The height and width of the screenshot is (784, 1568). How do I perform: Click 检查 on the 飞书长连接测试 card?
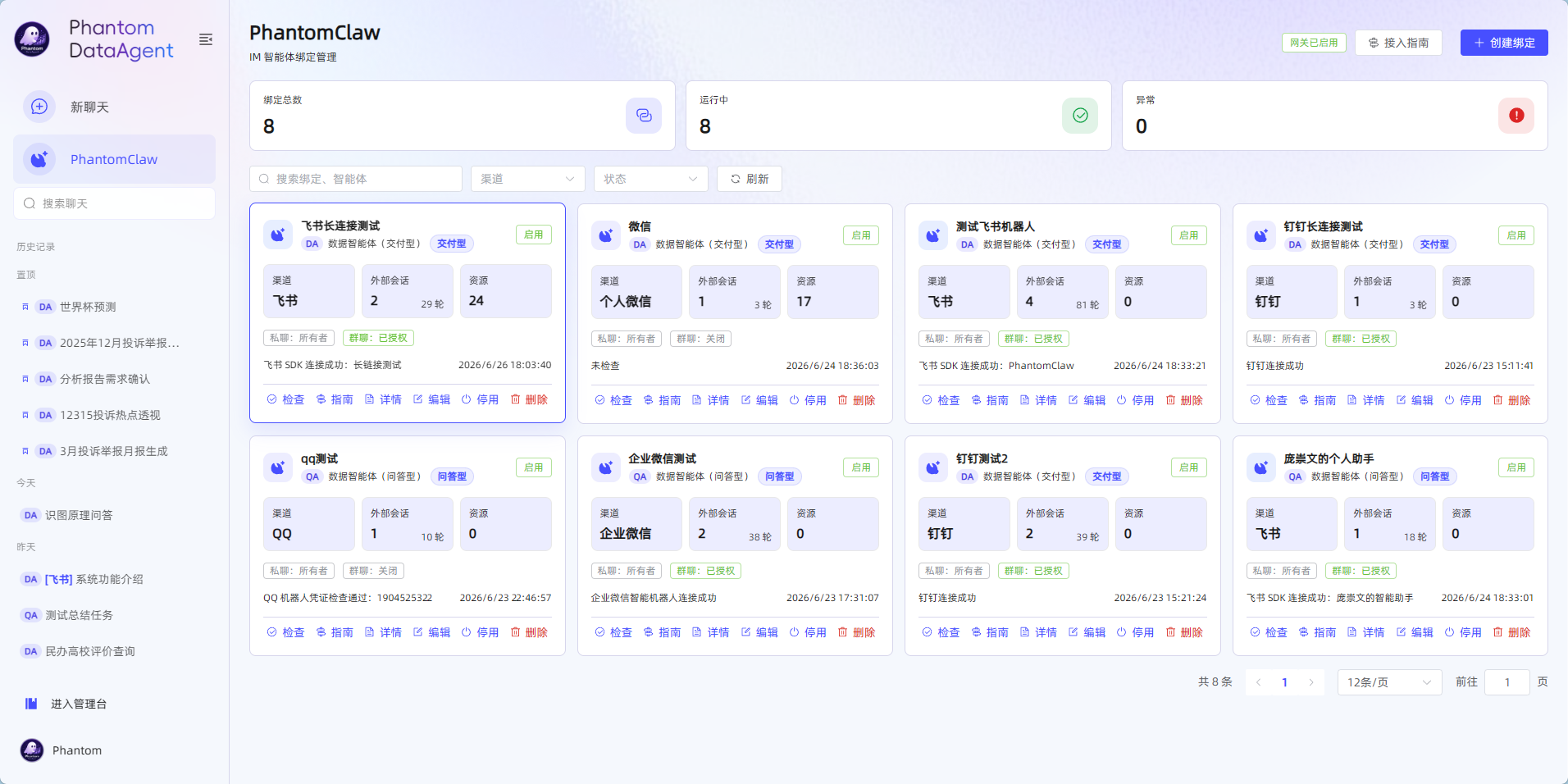(285, 399)
